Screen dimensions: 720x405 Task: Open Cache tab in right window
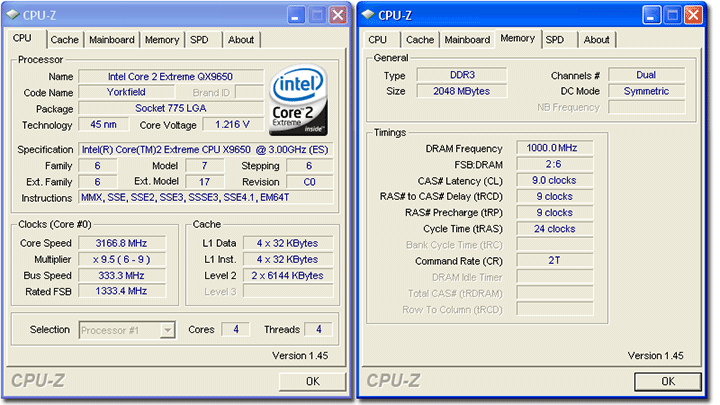pos(420,40)
